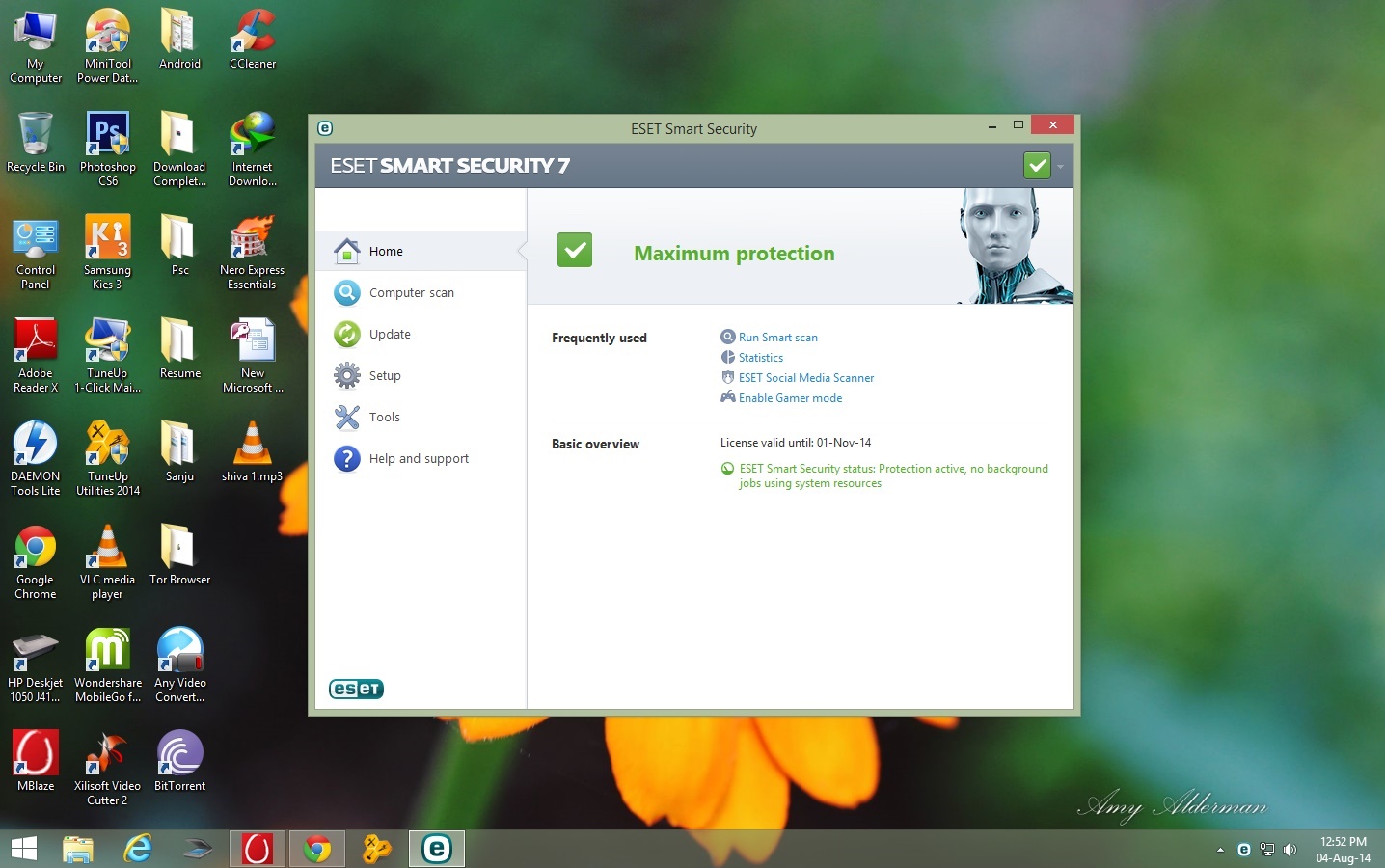Screen dimensions: 1385x868
Task: Select the Google Chrome desktop shortcut
Action: [36, 562]
